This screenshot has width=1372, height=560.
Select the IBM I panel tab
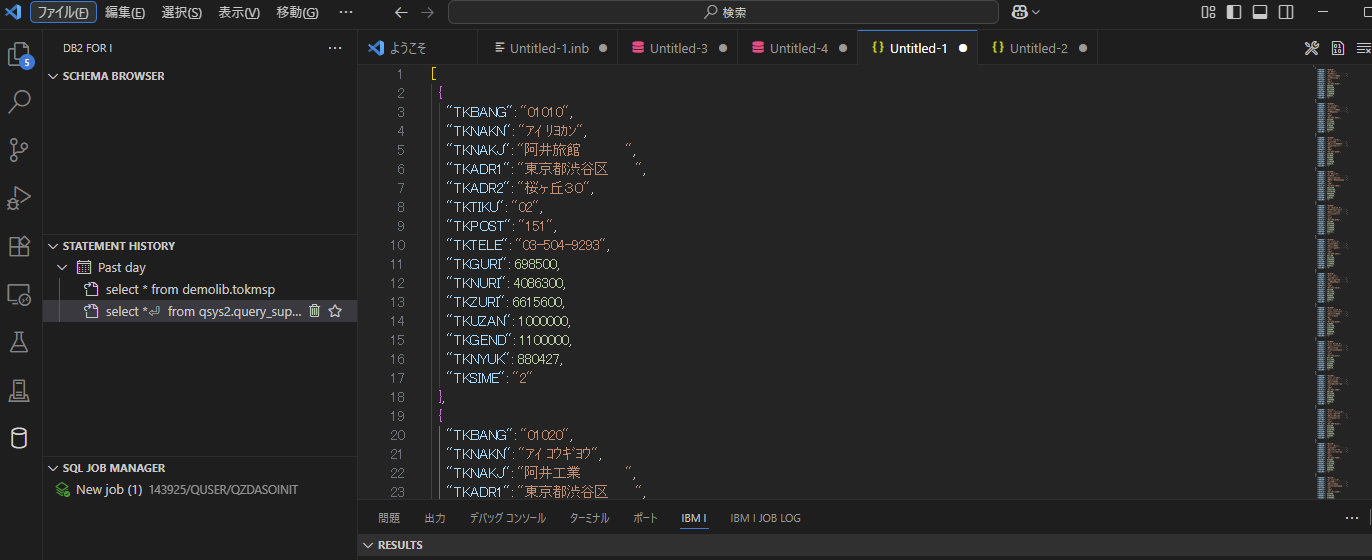point(694,518)
